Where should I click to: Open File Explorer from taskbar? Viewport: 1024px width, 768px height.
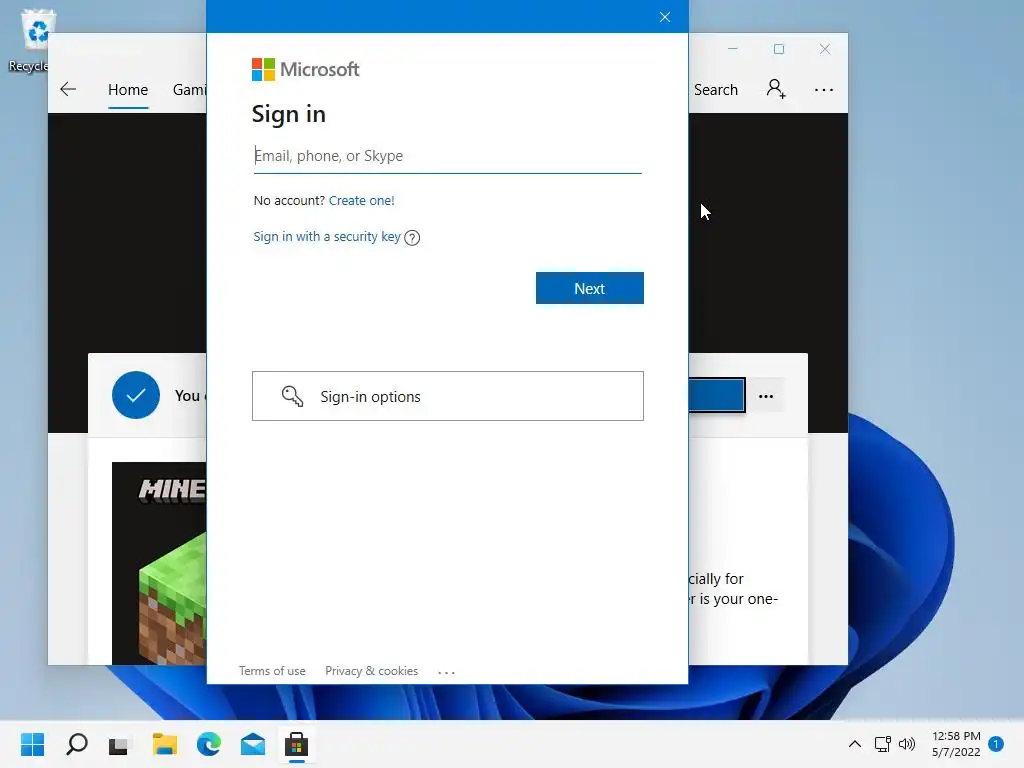165,744
